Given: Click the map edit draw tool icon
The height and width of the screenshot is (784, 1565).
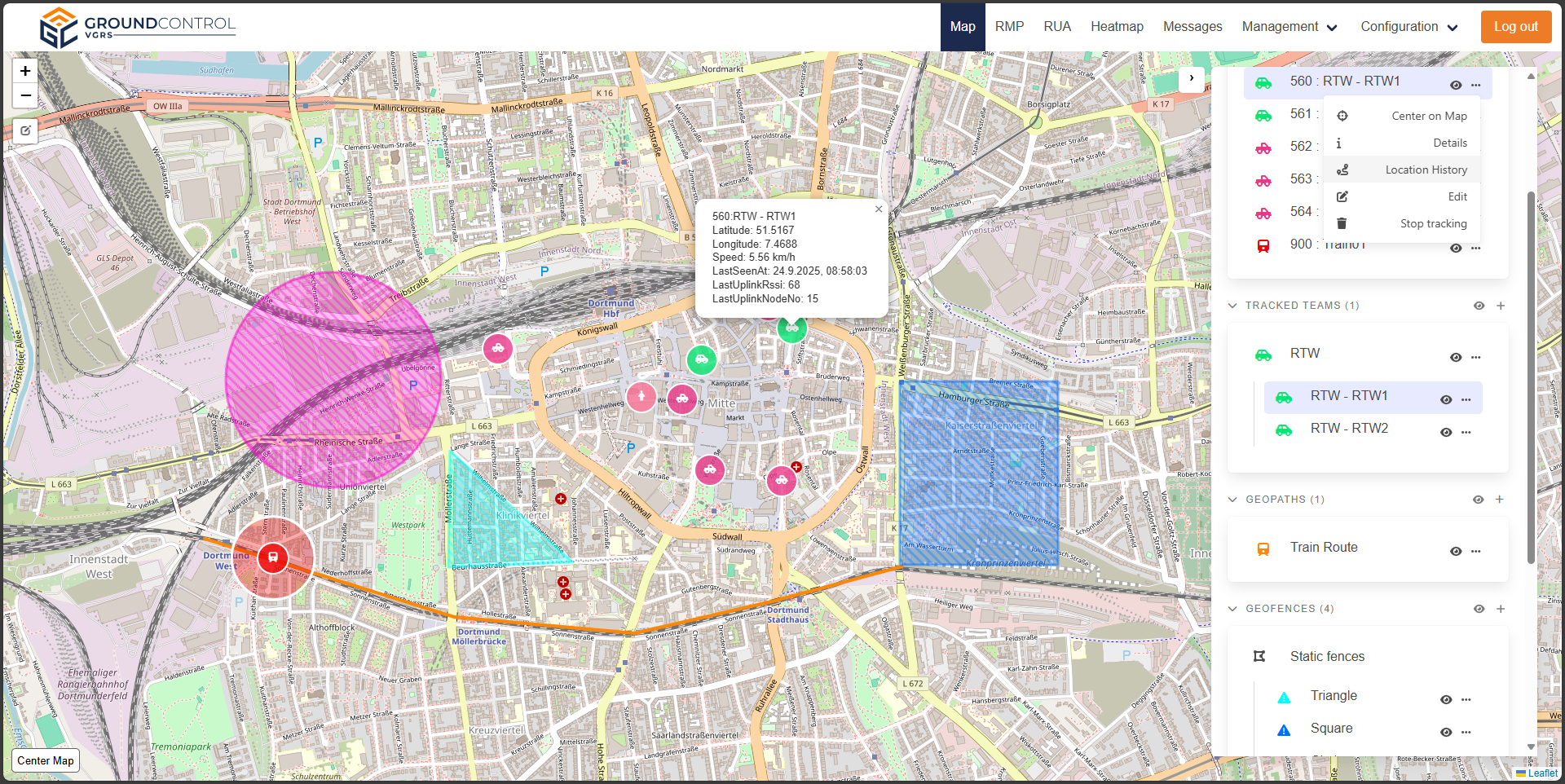Looking at the screenshot, I should pyautogui.click(x=25, y=130).
